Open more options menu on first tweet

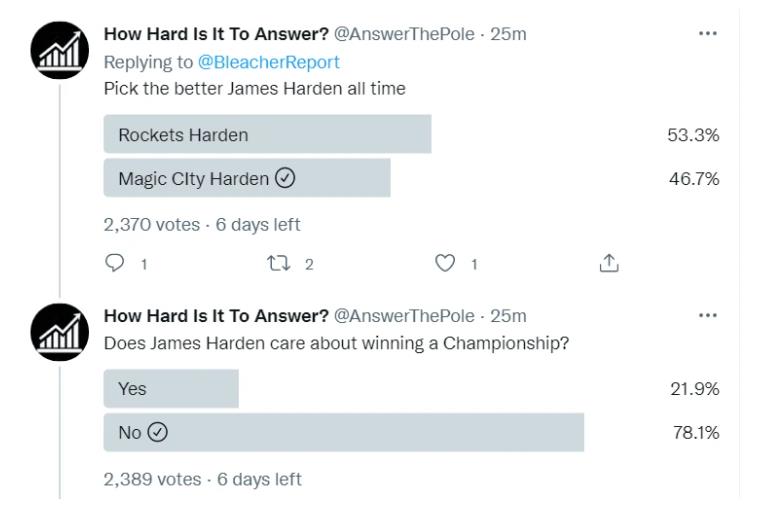[707, 34]
